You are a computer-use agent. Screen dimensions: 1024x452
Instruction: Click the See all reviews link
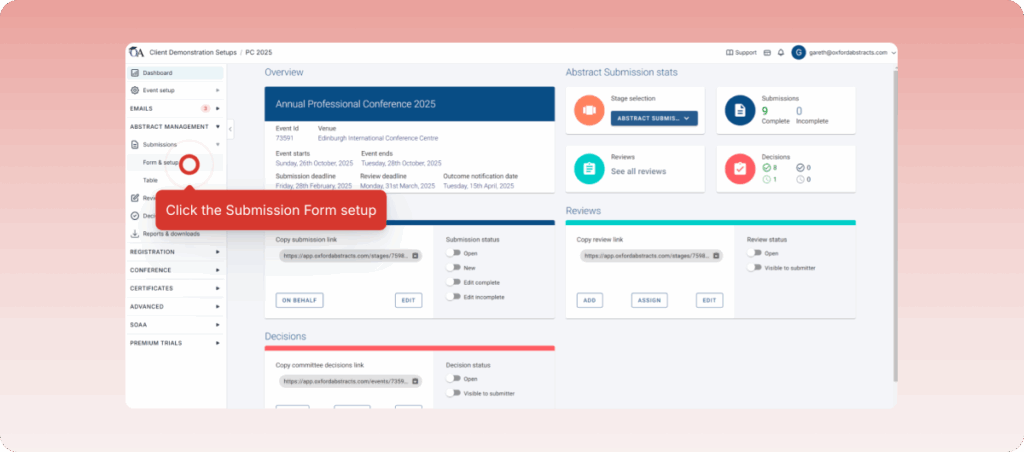click(638, 171)
